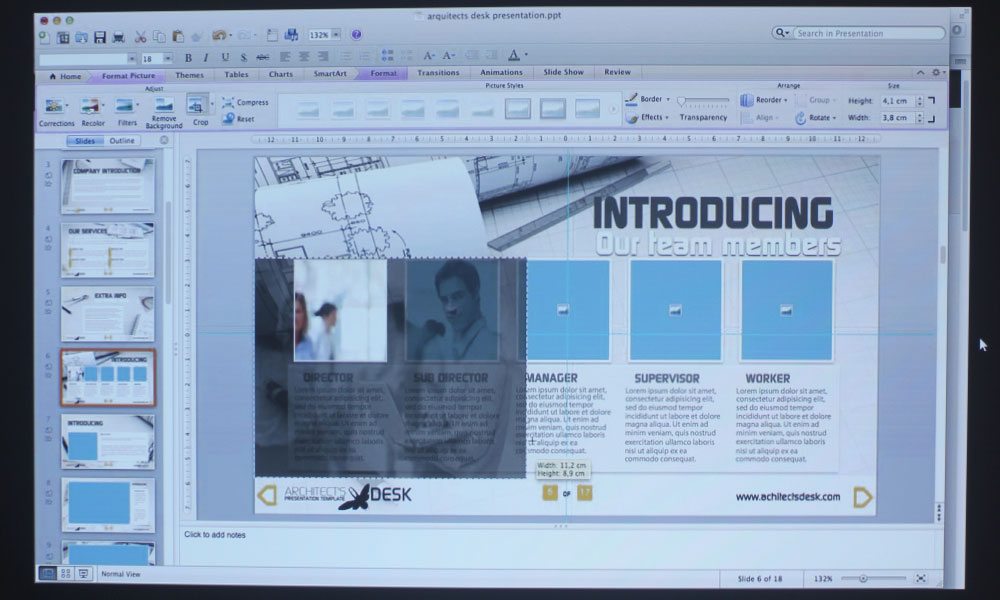Apply underline with the U icon
Viewport: 1000px width, 600px height.
[x=225, y=57]
